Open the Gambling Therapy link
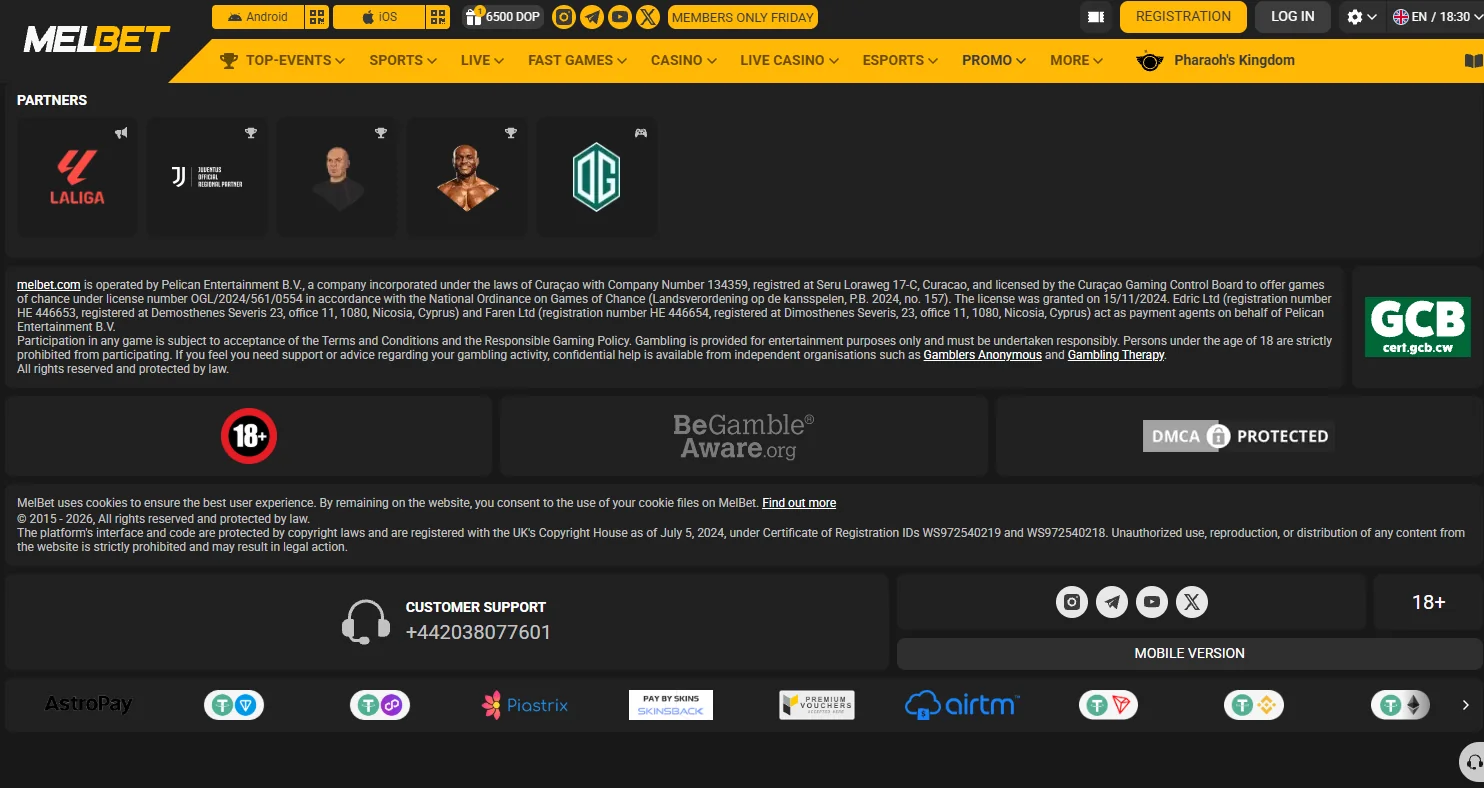The height and width of the screenshot is (788, 1484). click(x=1116, y=355)
